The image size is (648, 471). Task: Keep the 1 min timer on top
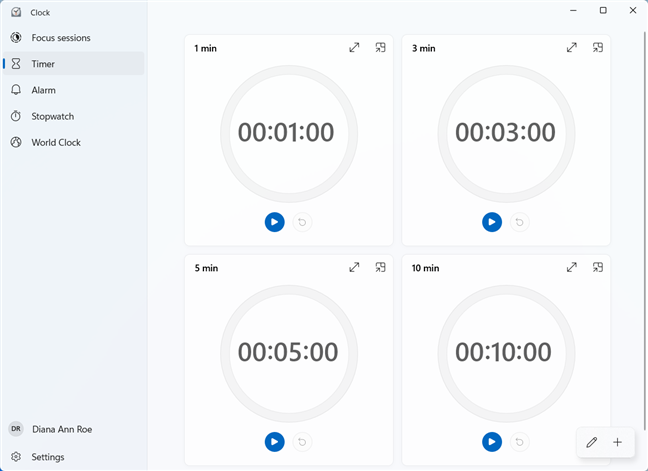[380, 48]
